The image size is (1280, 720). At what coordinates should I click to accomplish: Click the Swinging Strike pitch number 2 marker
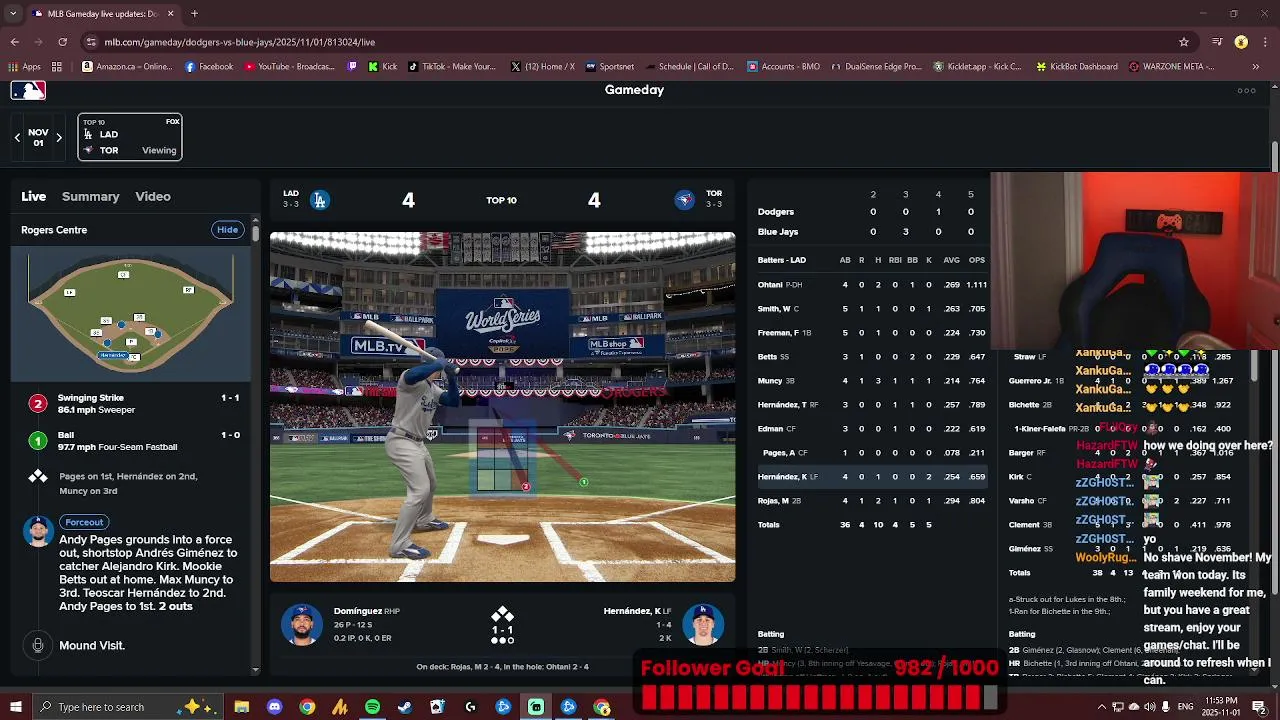coord(38,404)
